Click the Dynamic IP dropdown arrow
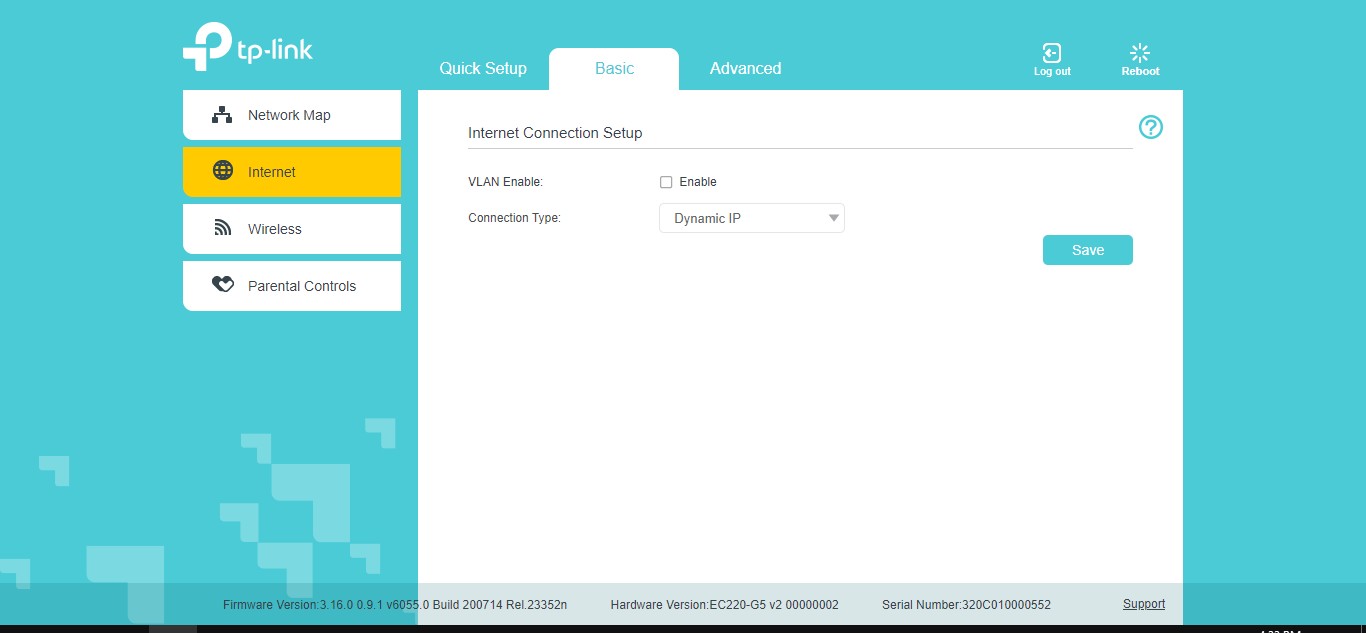The image size is (1366, 633). (833, 218)
